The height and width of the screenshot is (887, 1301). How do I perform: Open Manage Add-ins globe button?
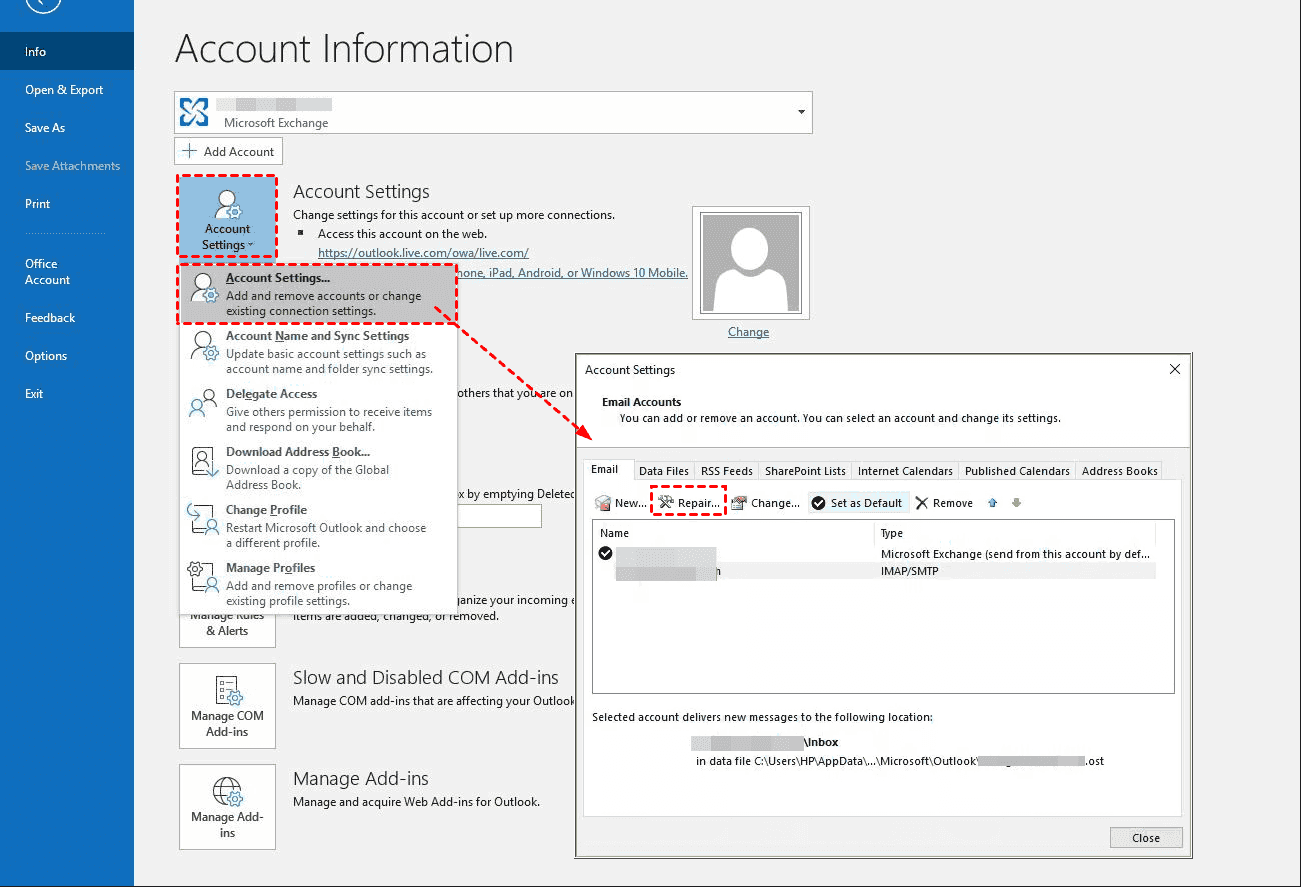point(227,807)
